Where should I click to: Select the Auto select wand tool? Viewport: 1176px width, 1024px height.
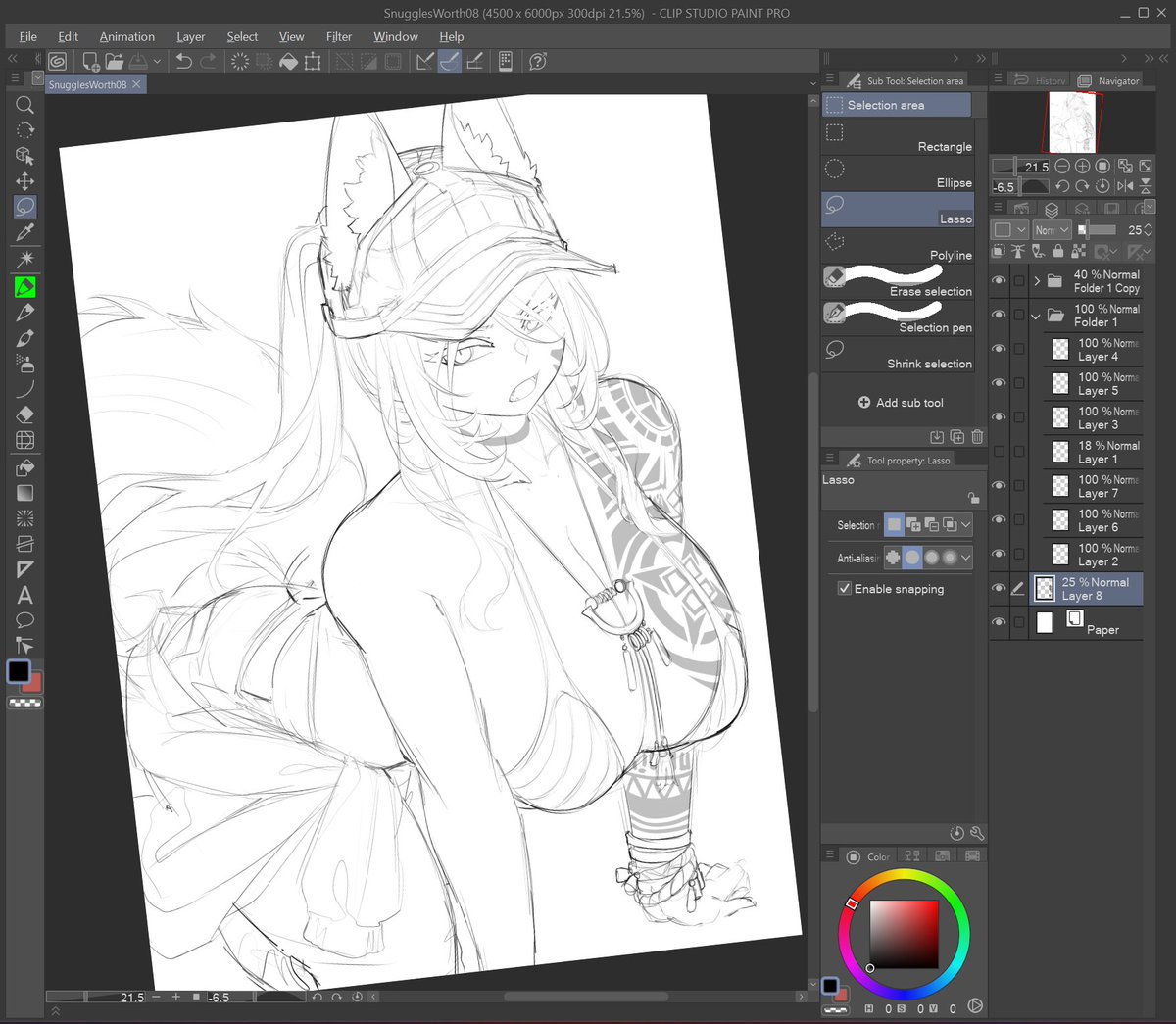click(25, 259)
